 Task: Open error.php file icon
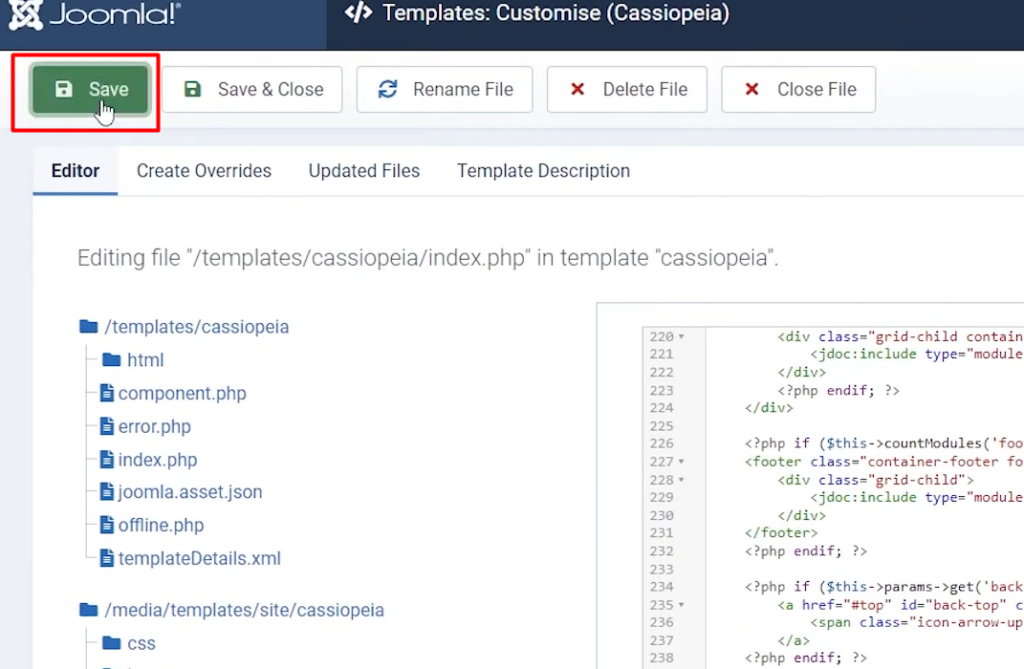click(x=108, y=427)
